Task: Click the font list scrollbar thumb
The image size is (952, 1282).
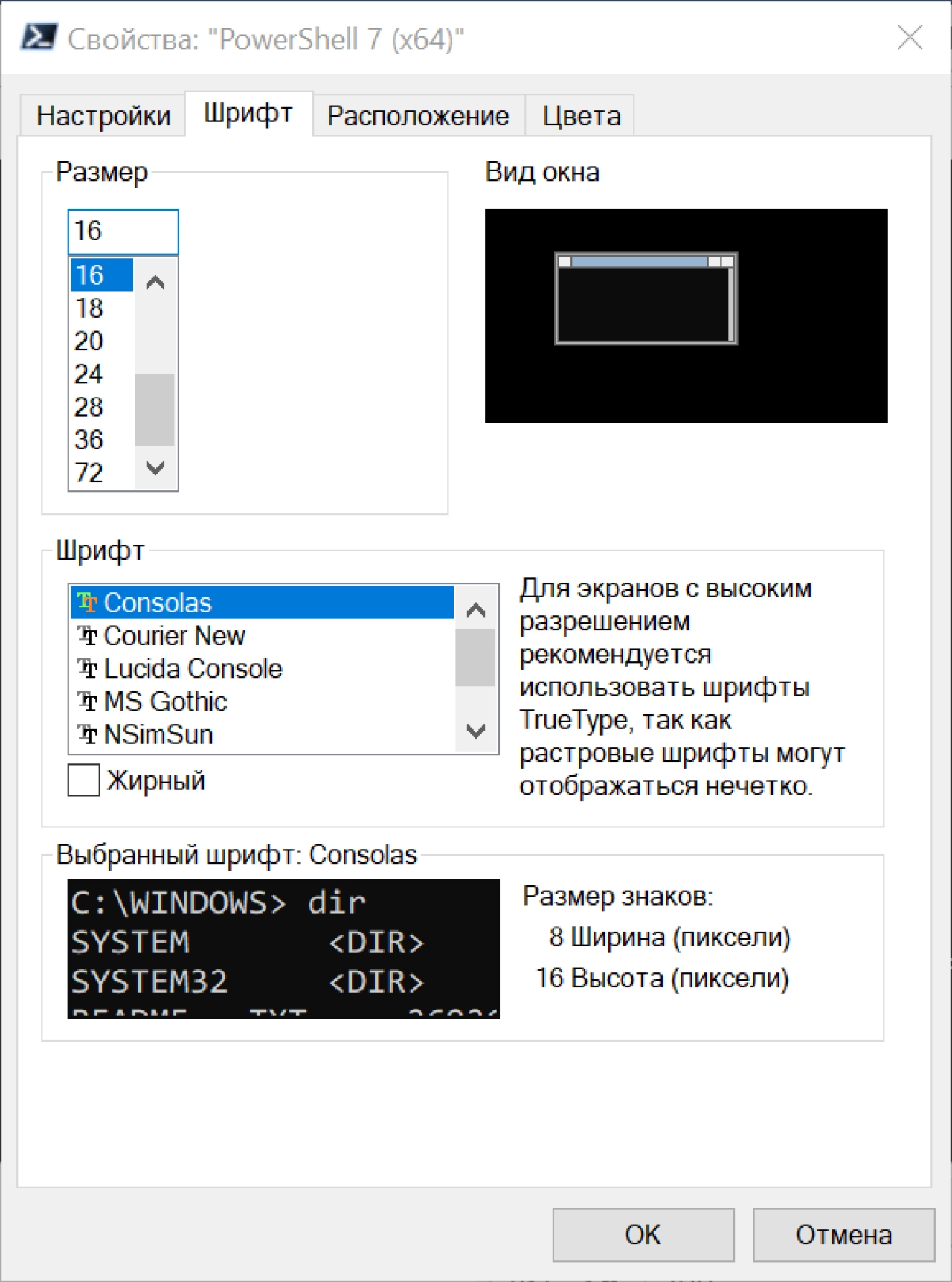Action: [475, 658]
